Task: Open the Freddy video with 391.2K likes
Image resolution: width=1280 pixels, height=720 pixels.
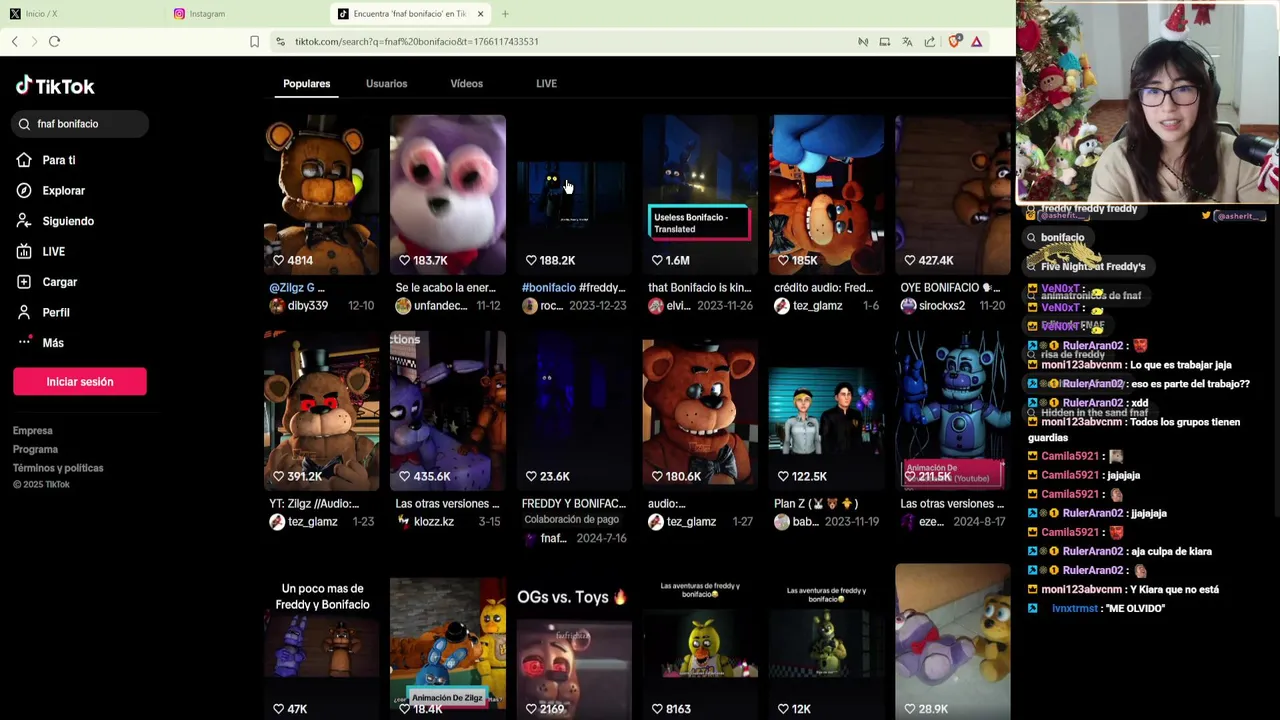Action: coord(321,411)
